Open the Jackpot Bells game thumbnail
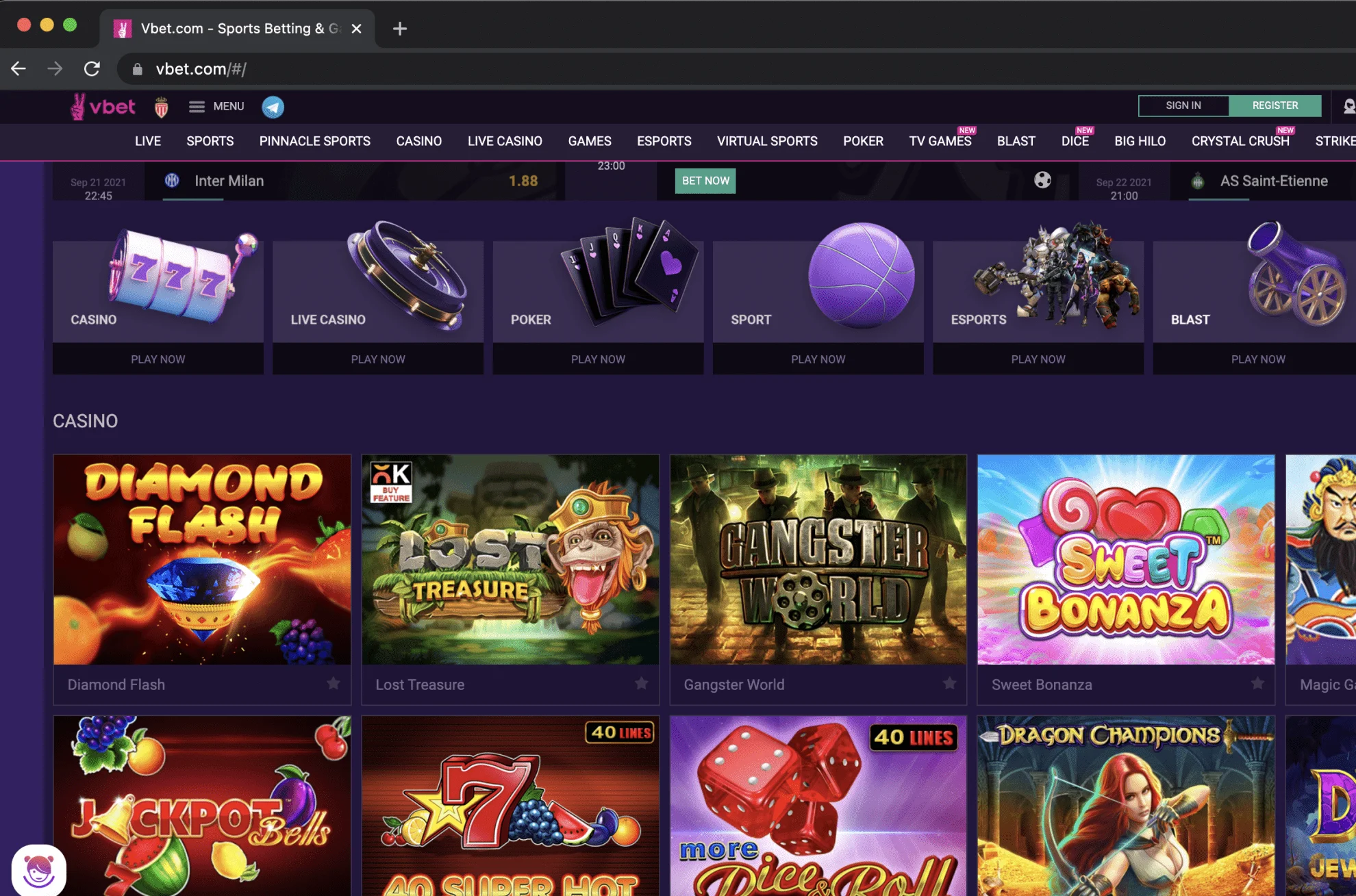1356x896 pixels. (x=202, y=806)
